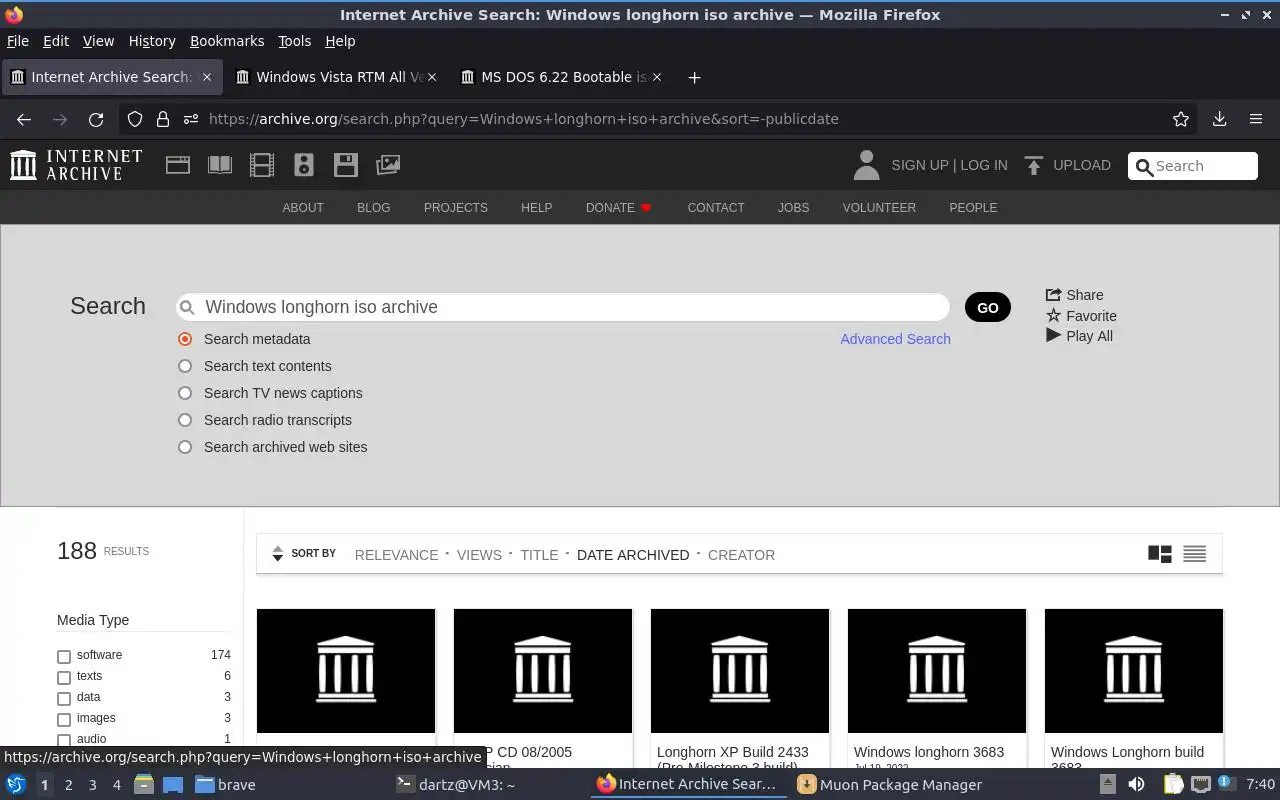Switch to MS DOS 6.22 Bootable tab
The height and width of the screenshot is (800, 1280).
(x=562, y=77)
